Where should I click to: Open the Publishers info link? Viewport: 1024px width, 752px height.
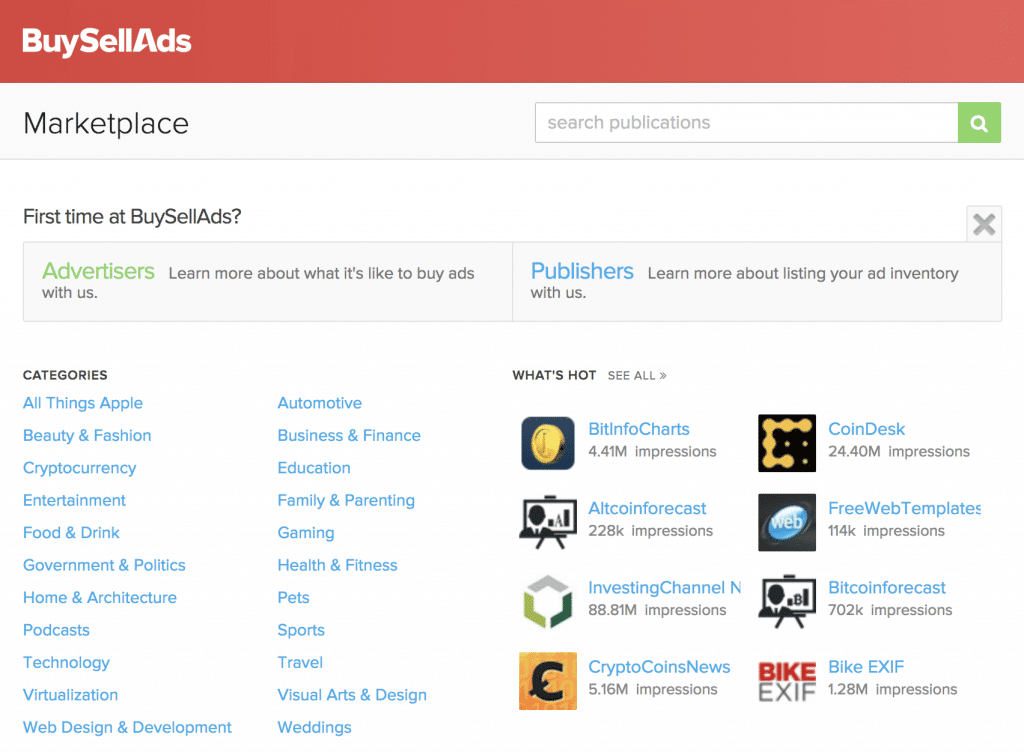click(582, 271)
